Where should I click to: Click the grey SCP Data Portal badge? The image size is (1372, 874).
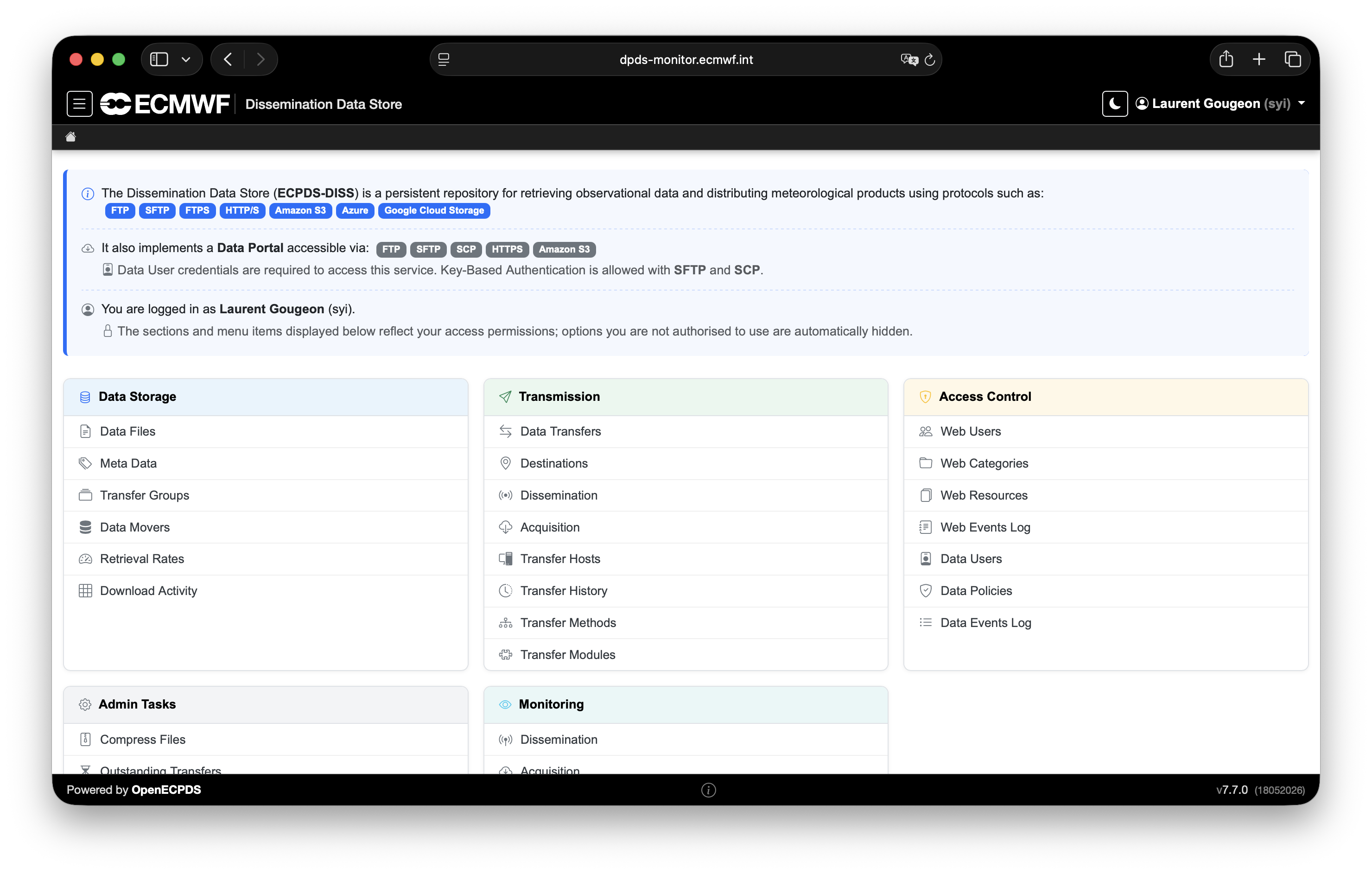[x=465, y=250]
